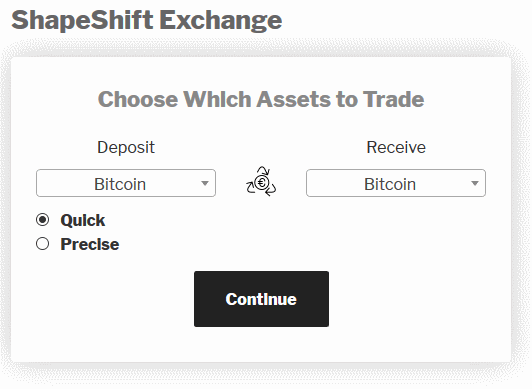Click the euro coin in the swap icon

point(261,183)
